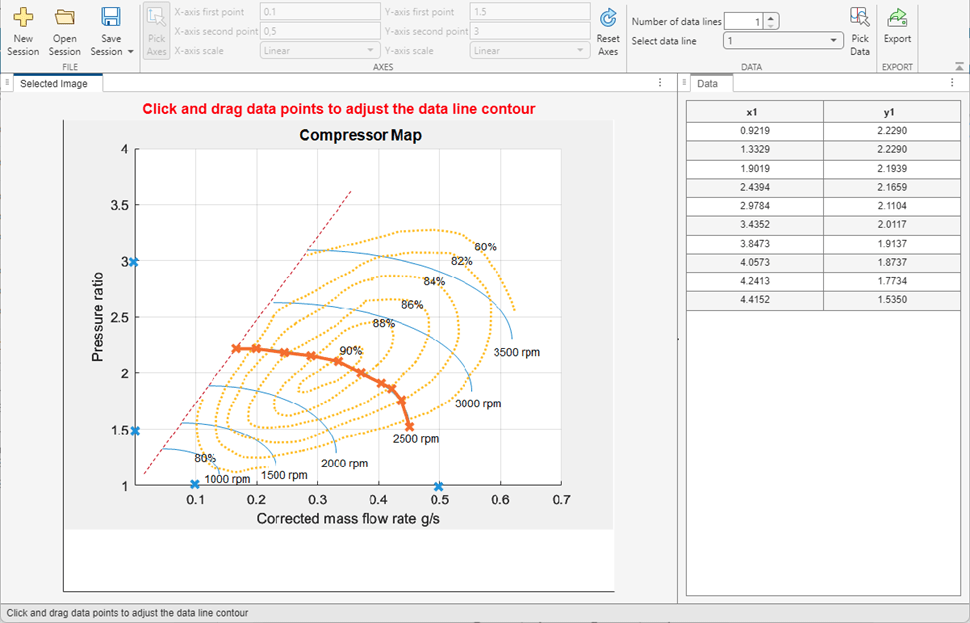Switch to the Data tab
This screenshot has width=970, height=623.
tap(710, 83)
